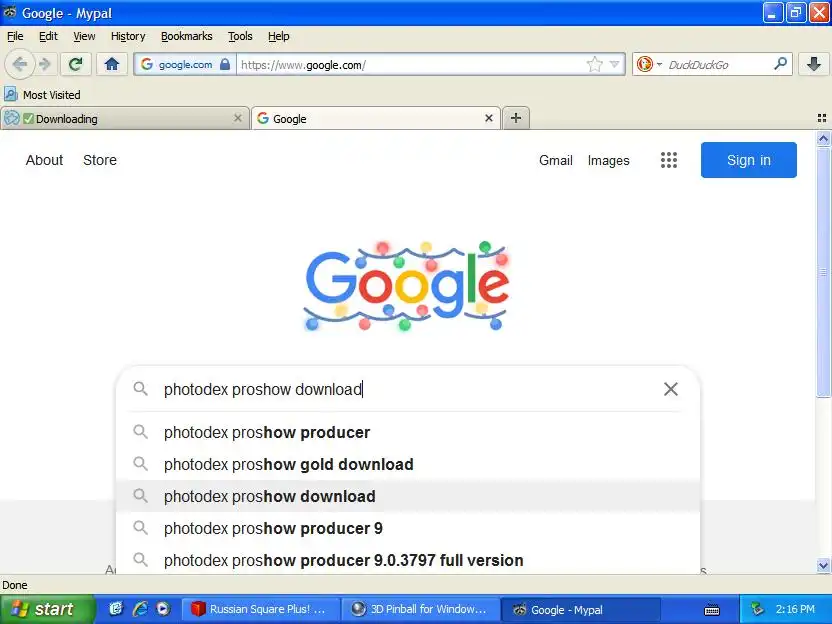
Task: Click the Most Visited bookmarks icon
Action: pyautogui.click(x=11, y=94)
